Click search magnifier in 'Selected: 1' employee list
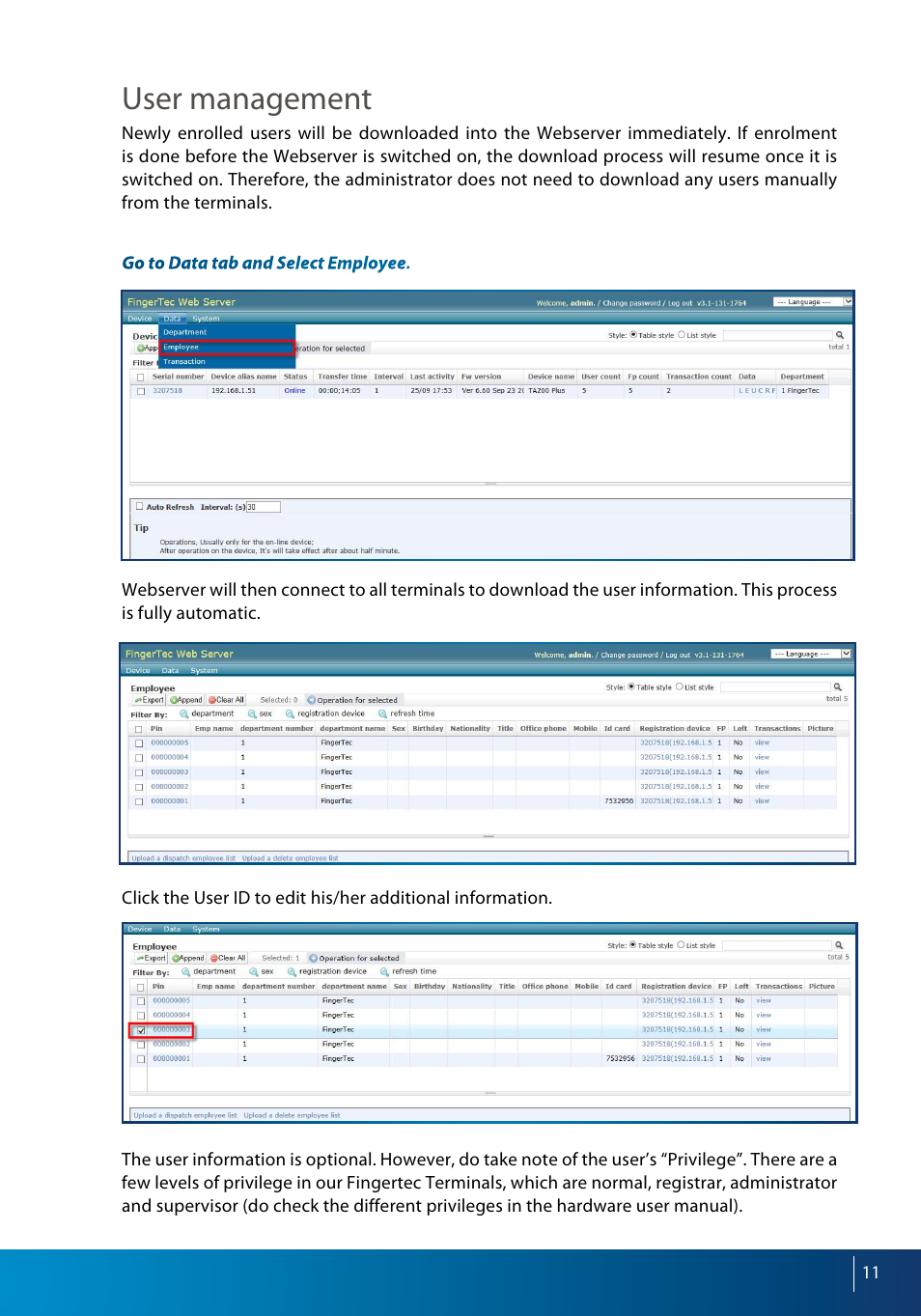 [x=839, y=945]
